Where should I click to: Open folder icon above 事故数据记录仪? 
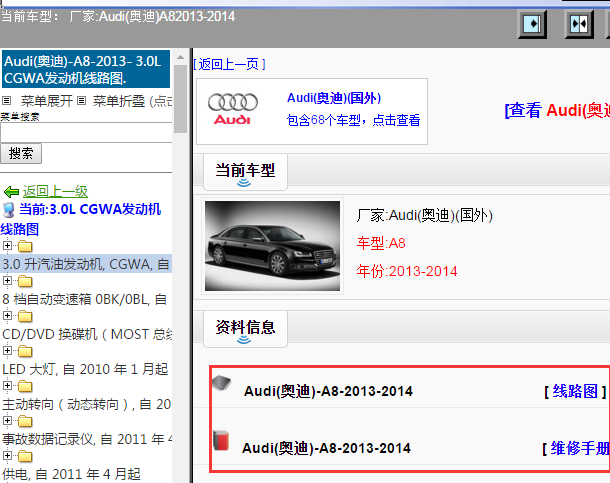click(25, 421)
